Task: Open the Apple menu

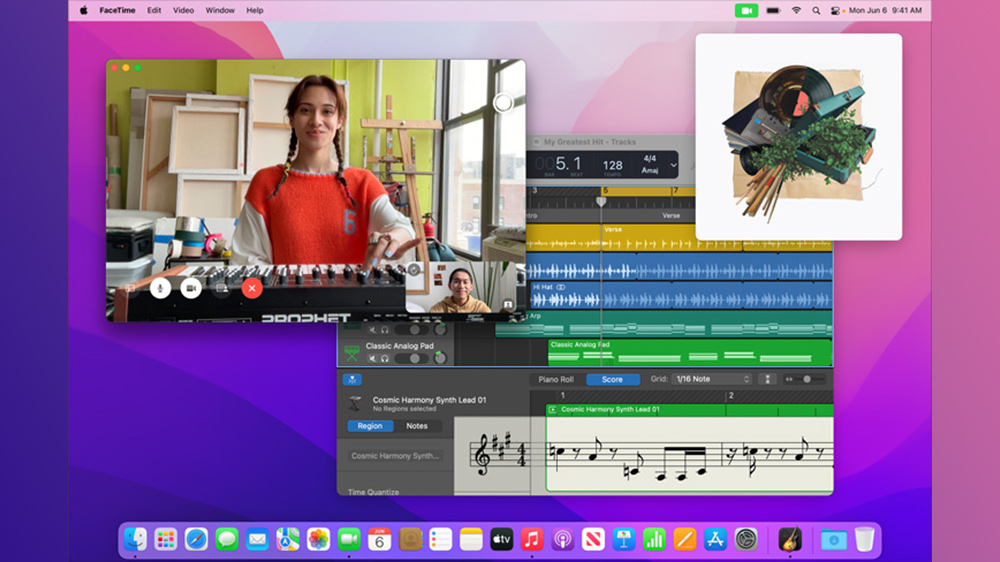Action: [x=84, y=10]
